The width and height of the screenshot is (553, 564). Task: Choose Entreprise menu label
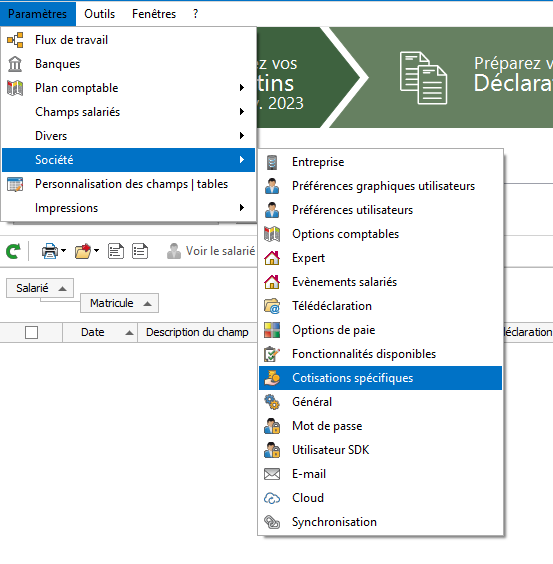(x=318, y=162)
